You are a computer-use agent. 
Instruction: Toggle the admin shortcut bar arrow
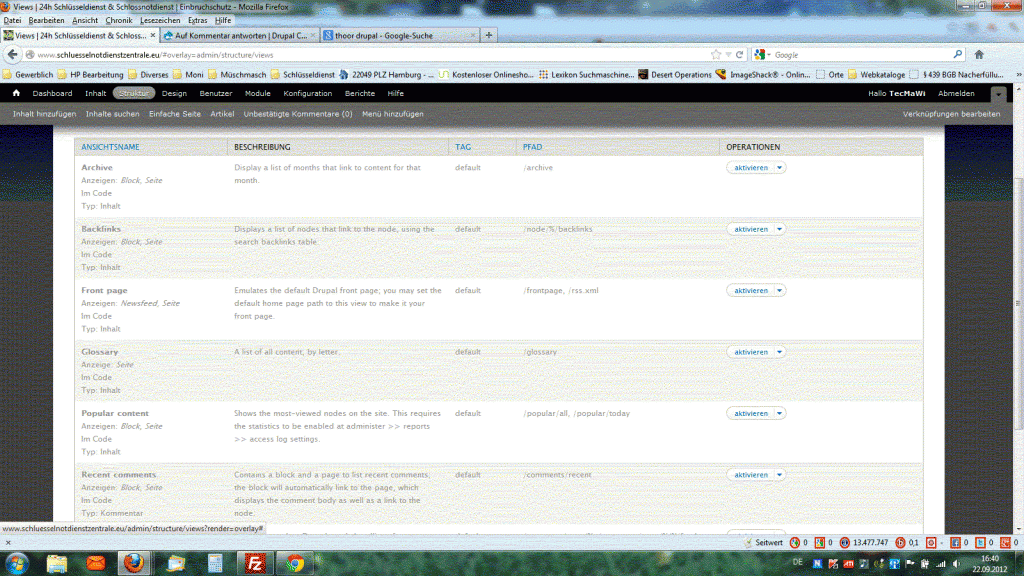998,94
